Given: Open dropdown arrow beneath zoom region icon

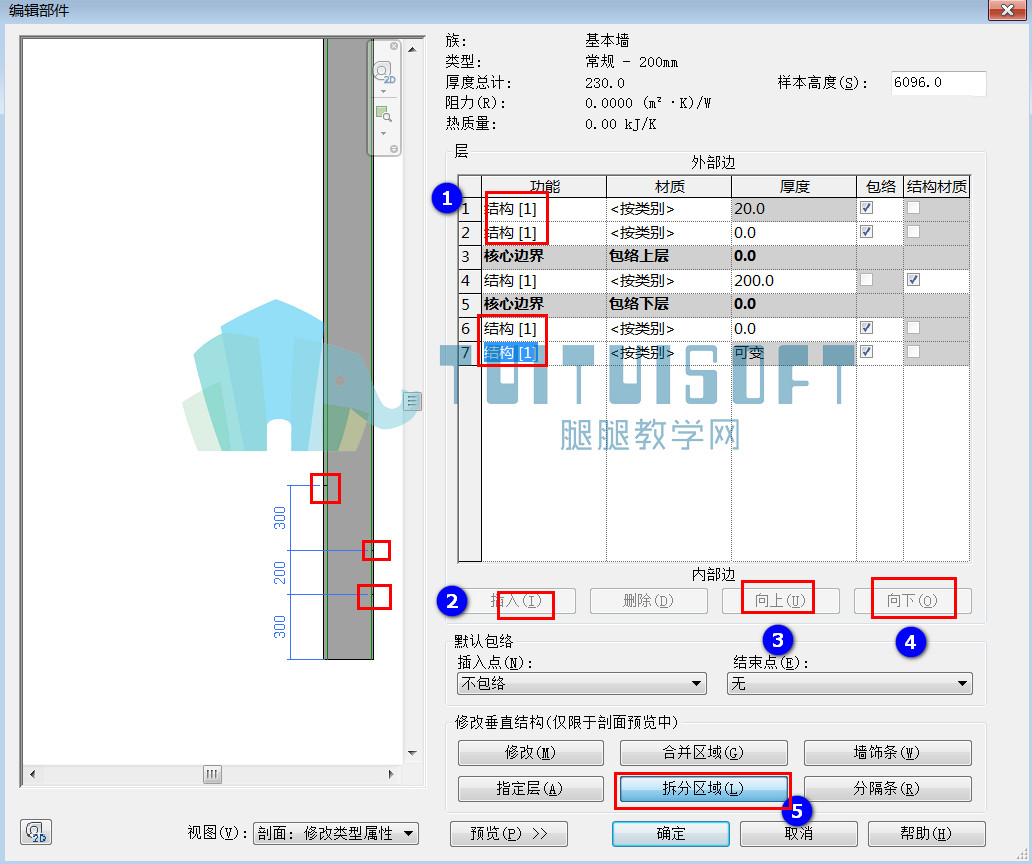Looking at the screenshot, I should tap(384, 134).
